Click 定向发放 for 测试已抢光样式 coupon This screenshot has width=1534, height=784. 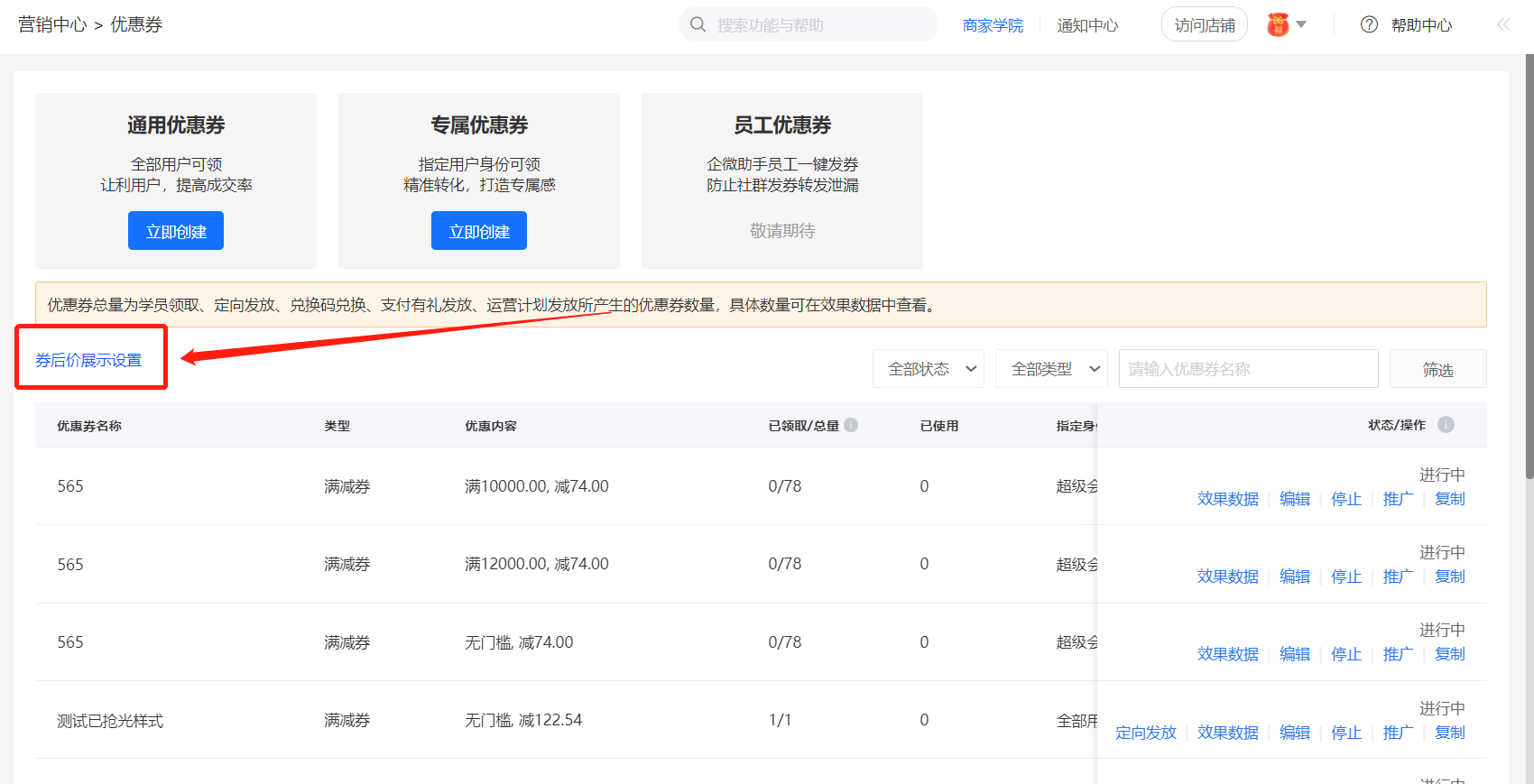click(x=1146, y=733)
